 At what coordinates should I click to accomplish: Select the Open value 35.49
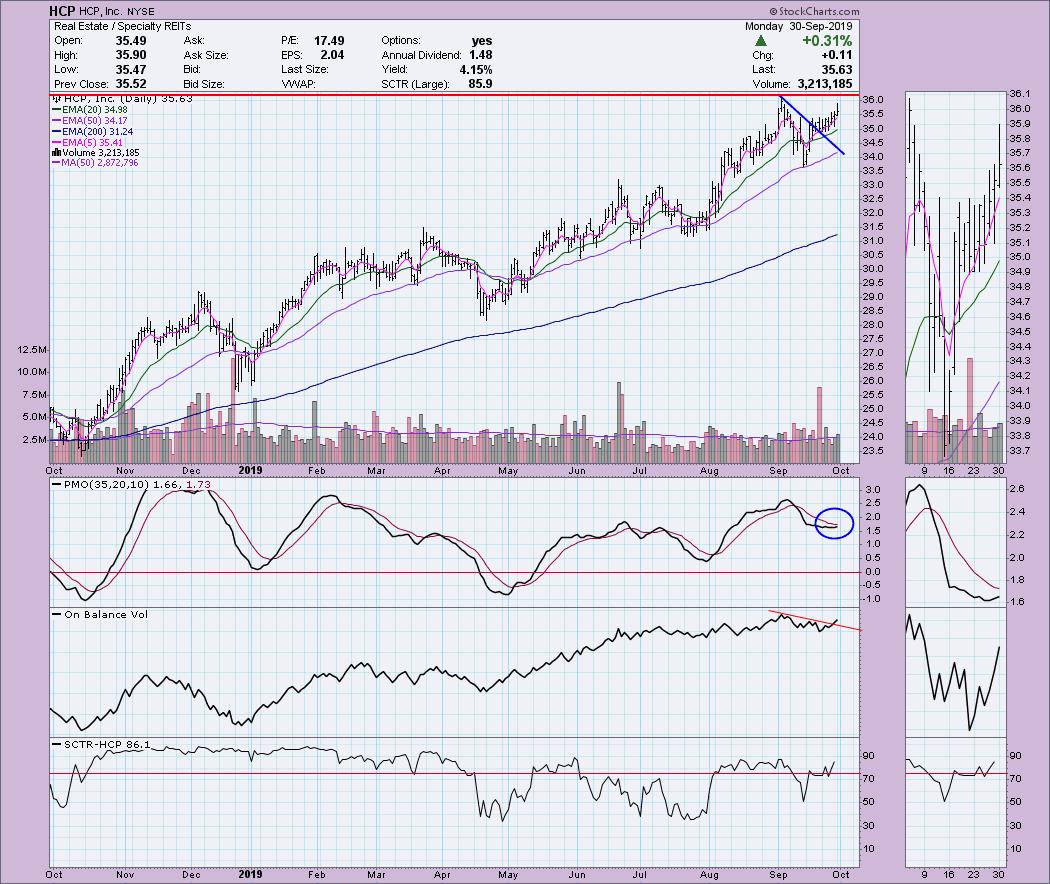[131, 41]
